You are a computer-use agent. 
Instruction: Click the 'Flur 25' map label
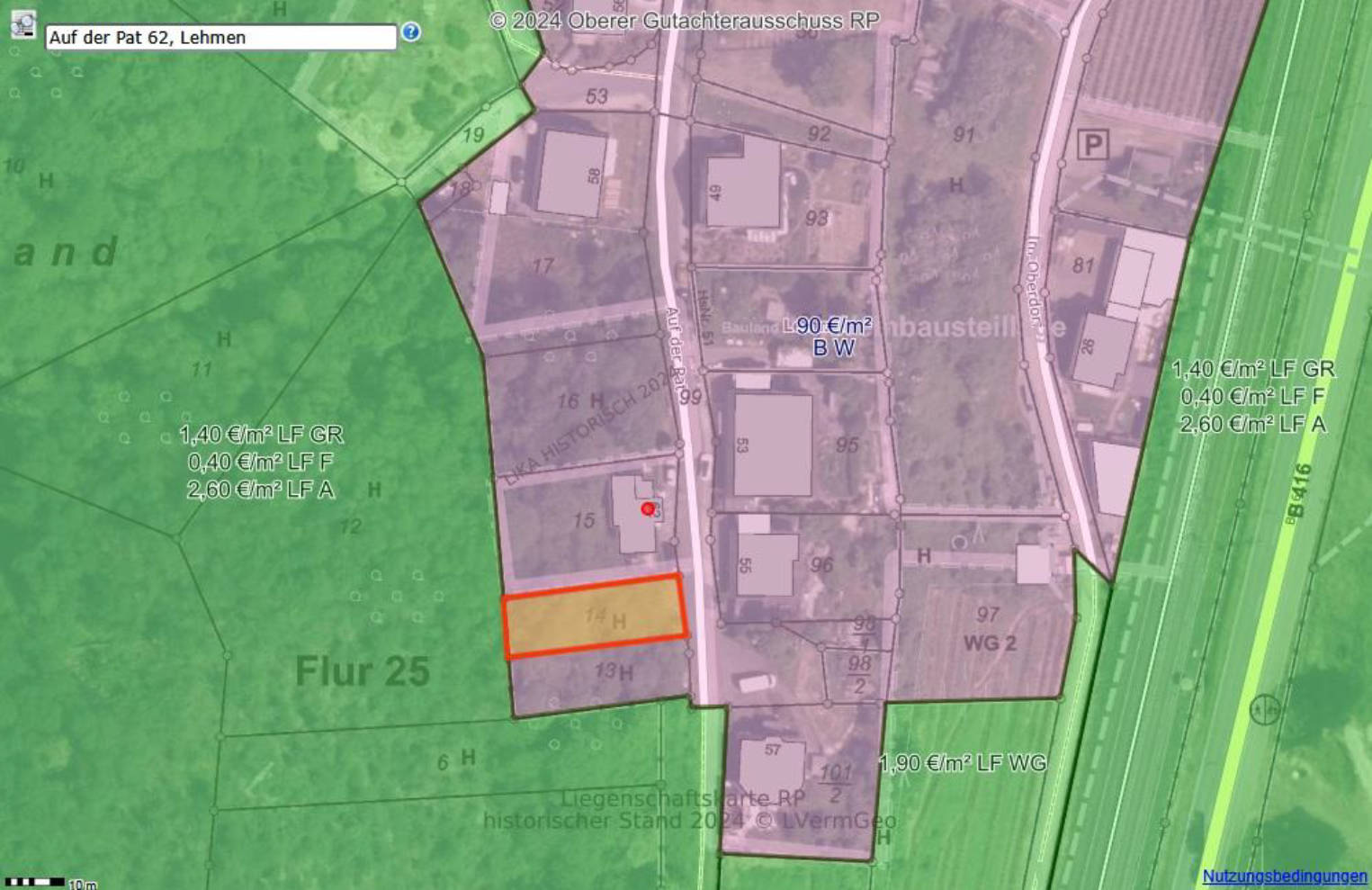click(363, 671)
